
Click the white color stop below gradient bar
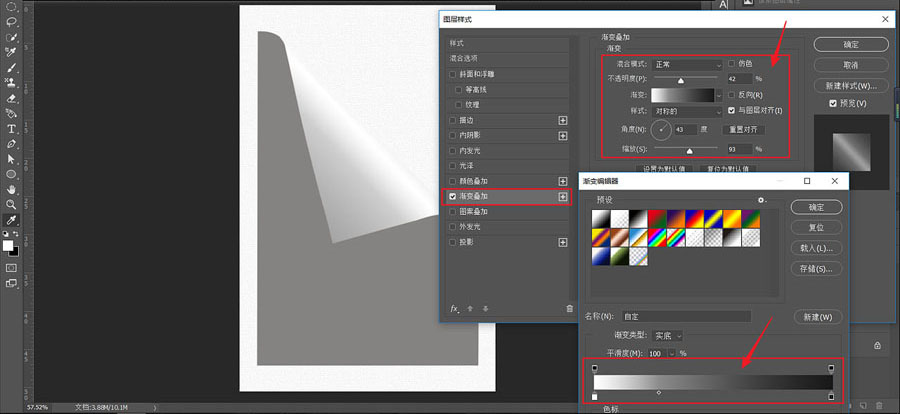(x=595, y=396)
